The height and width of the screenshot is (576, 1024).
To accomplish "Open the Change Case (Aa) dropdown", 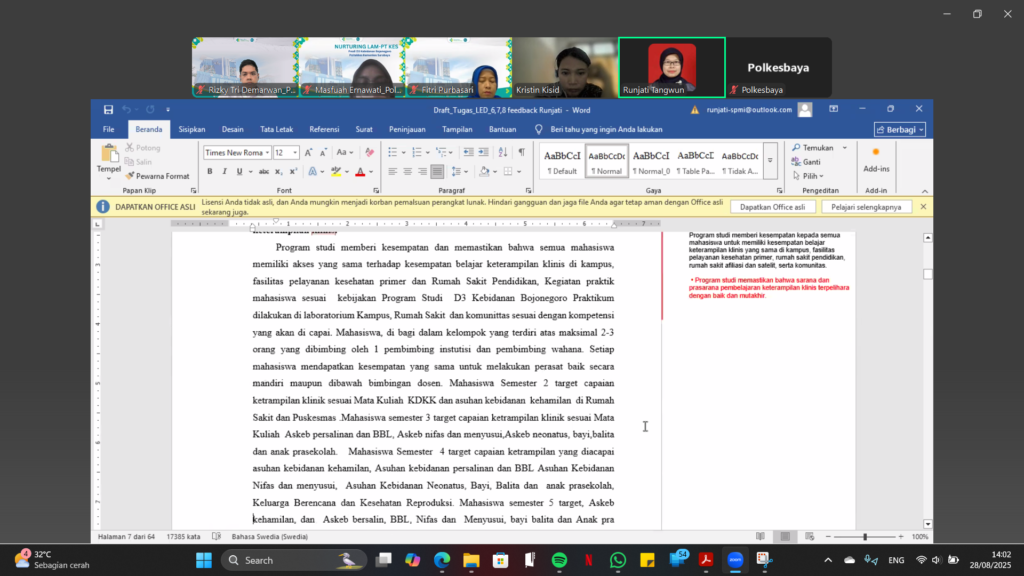I will pos(345,152).
